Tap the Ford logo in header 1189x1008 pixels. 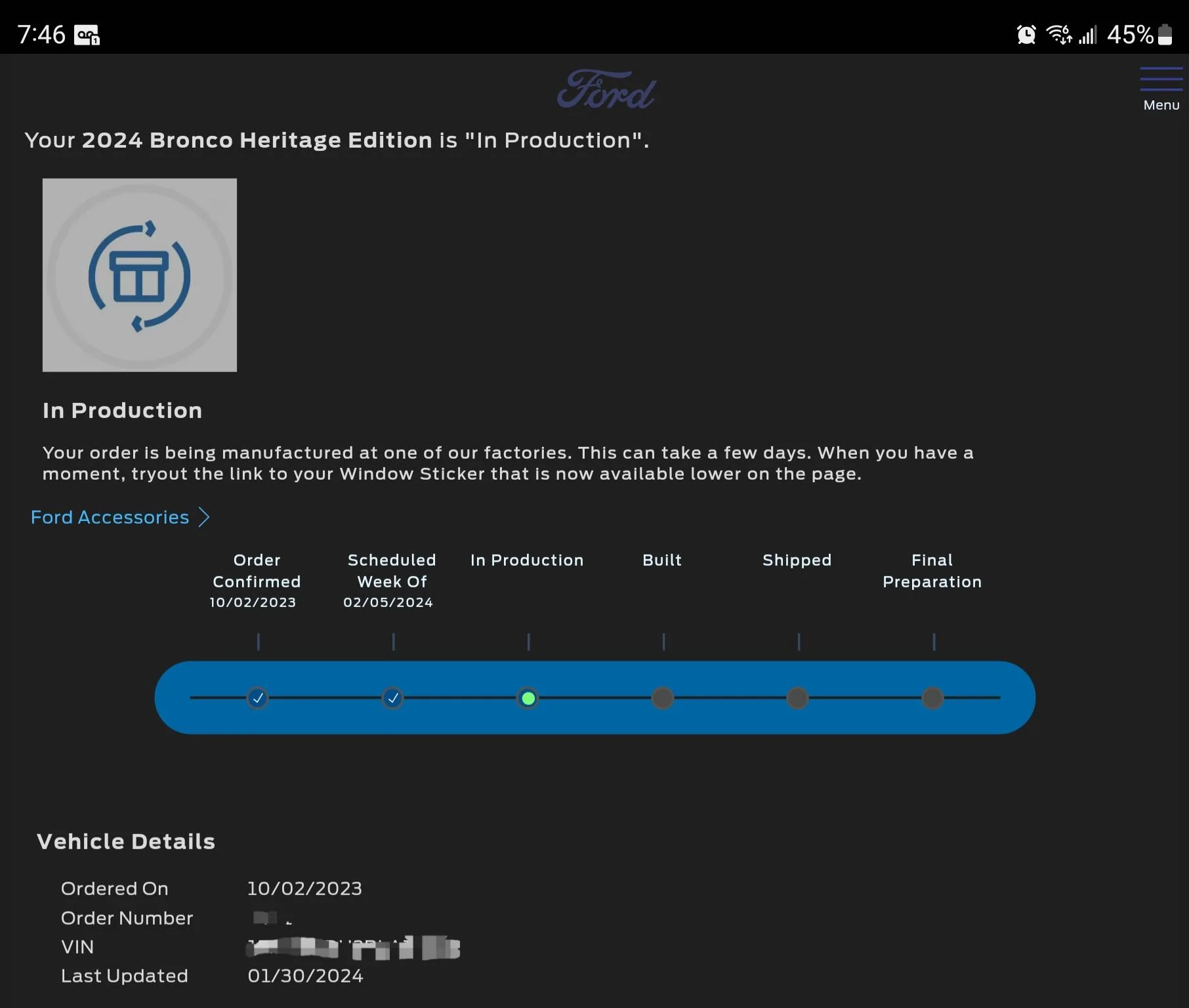click(x=606, y=90)
